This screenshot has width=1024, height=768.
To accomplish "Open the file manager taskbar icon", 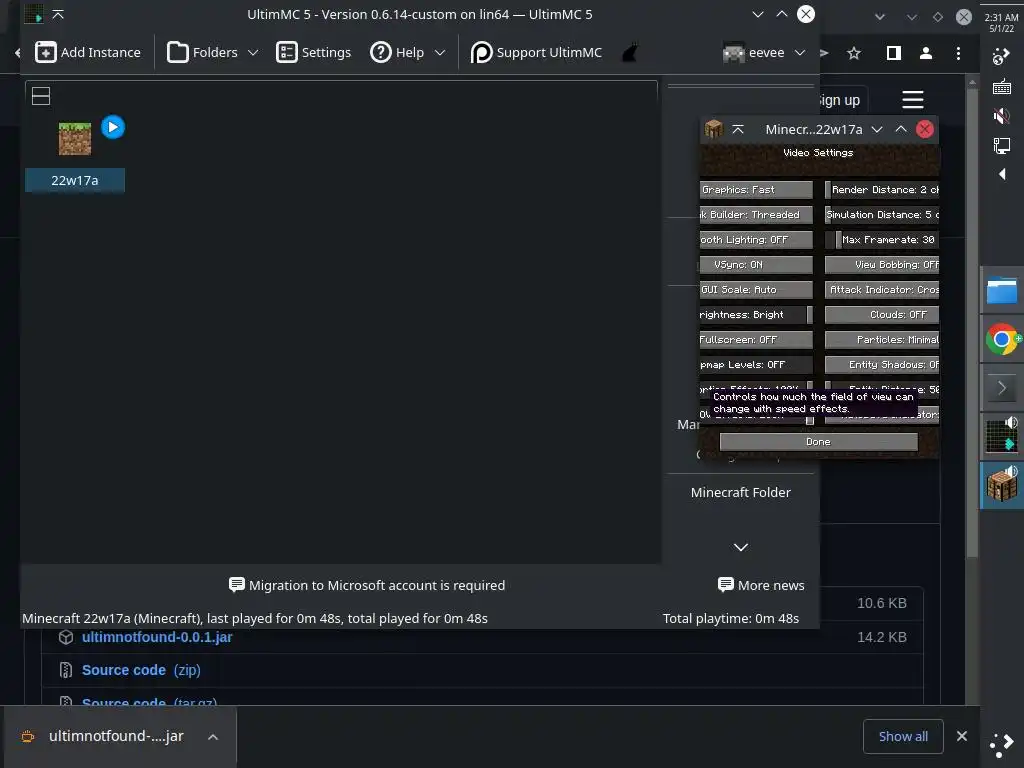I will (x=1002, y=291).
